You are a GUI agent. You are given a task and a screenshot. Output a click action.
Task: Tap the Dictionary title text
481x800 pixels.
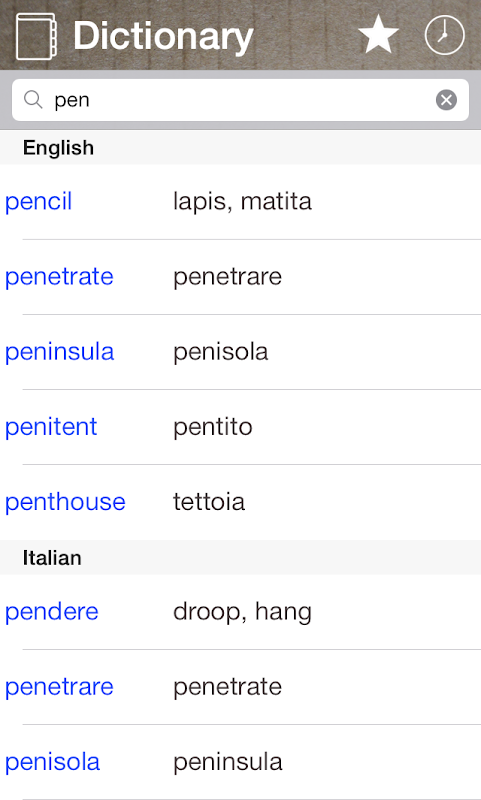(163, 37)
